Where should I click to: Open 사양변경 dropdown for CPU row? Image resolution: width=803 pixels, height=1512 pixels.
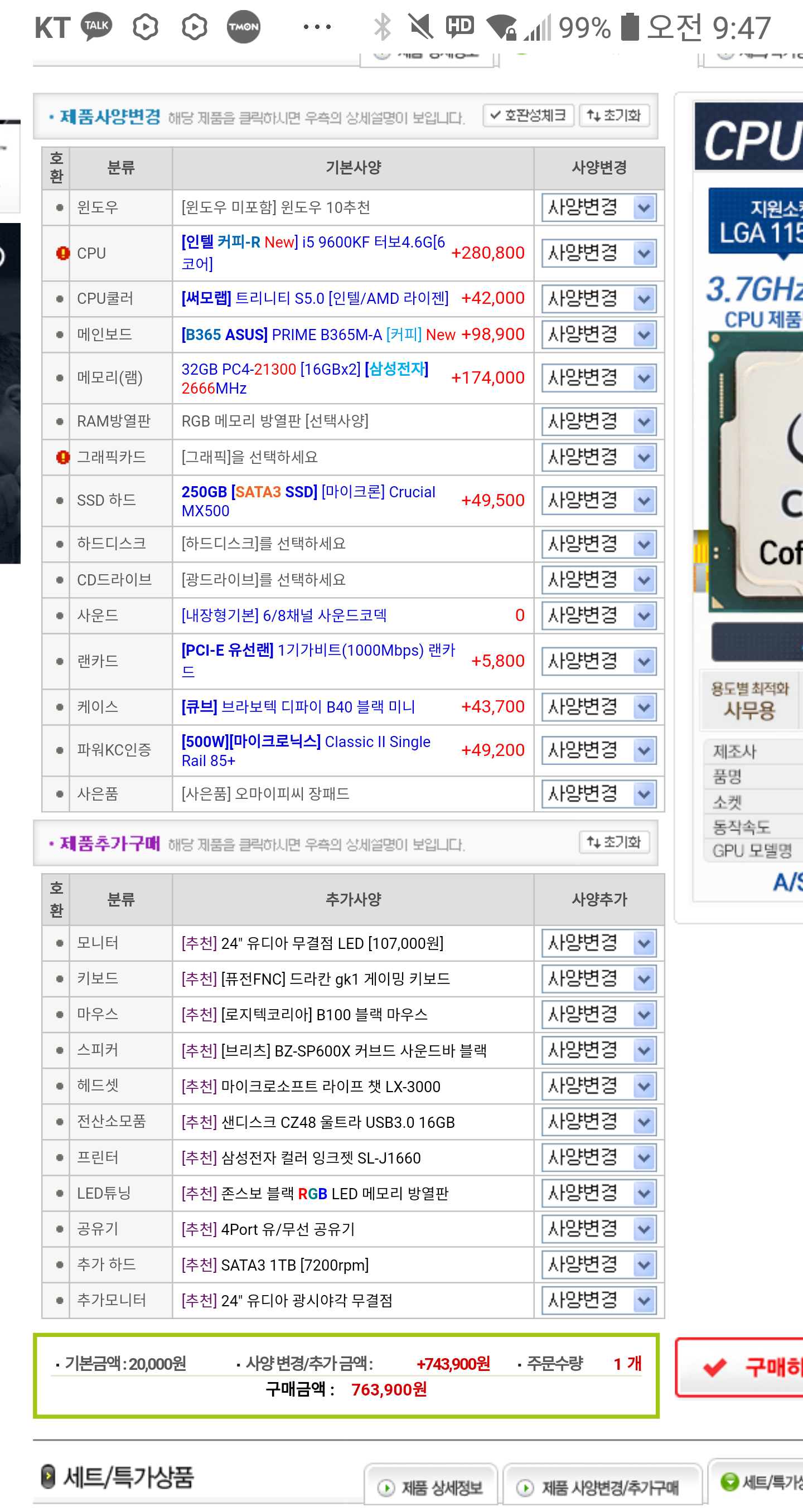pos(599,254)
